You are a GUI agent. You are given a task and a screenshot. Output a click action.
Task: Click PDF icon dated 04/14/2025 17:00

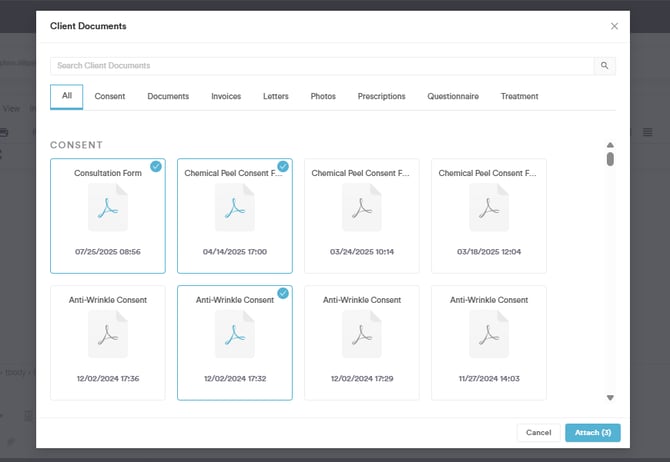tap(234, 208)
